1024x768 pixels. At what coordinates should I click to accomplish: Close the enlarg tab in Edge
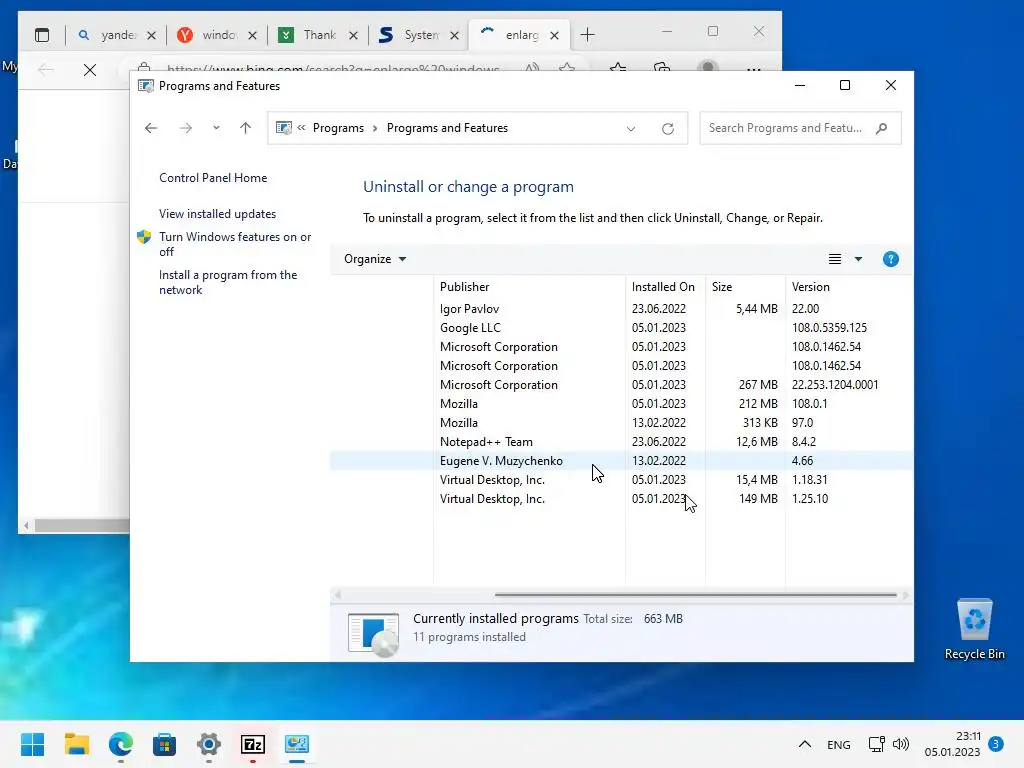coord(554,35)
